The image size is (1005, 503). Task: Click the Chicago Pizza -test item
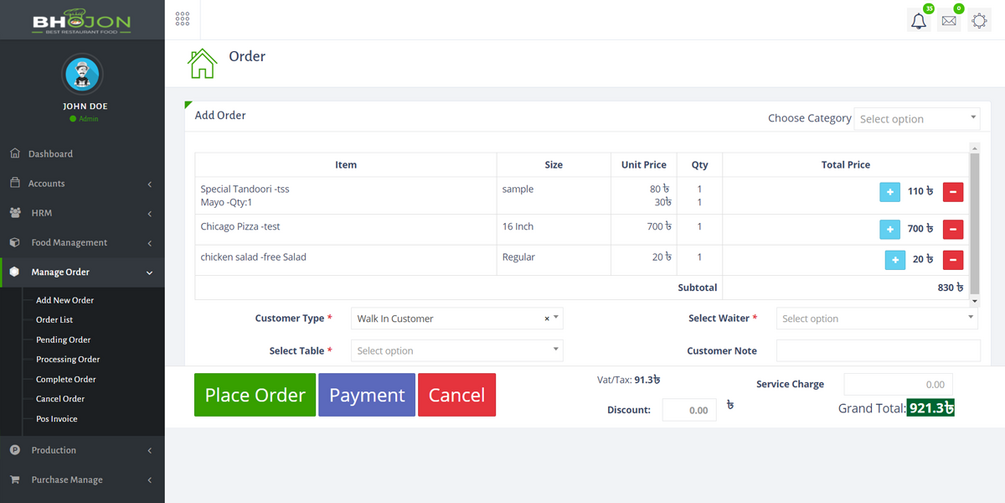[240, 226]
